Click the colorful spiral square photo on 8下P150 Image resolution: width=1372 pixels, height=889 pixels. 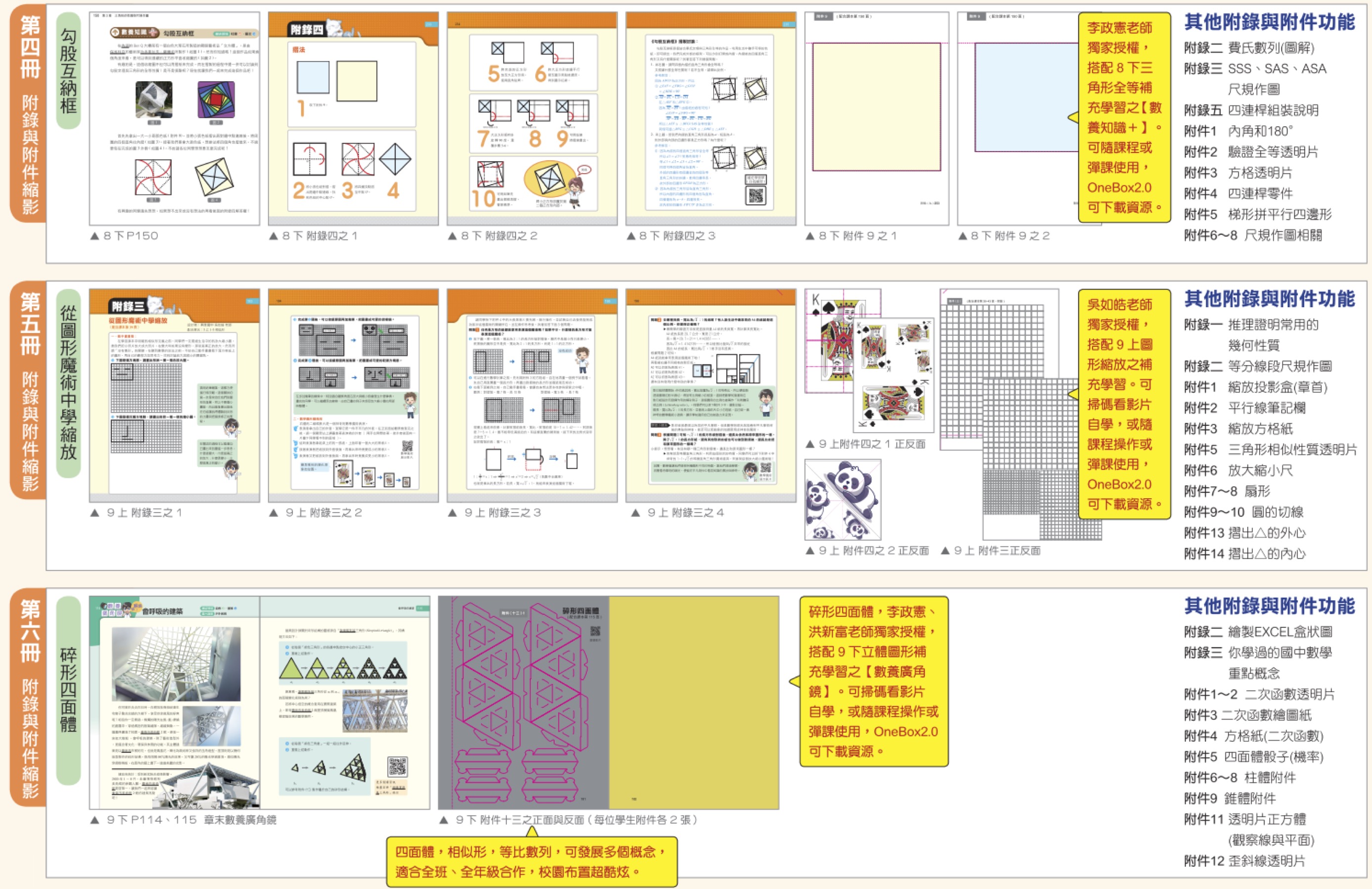click(215, 99)
